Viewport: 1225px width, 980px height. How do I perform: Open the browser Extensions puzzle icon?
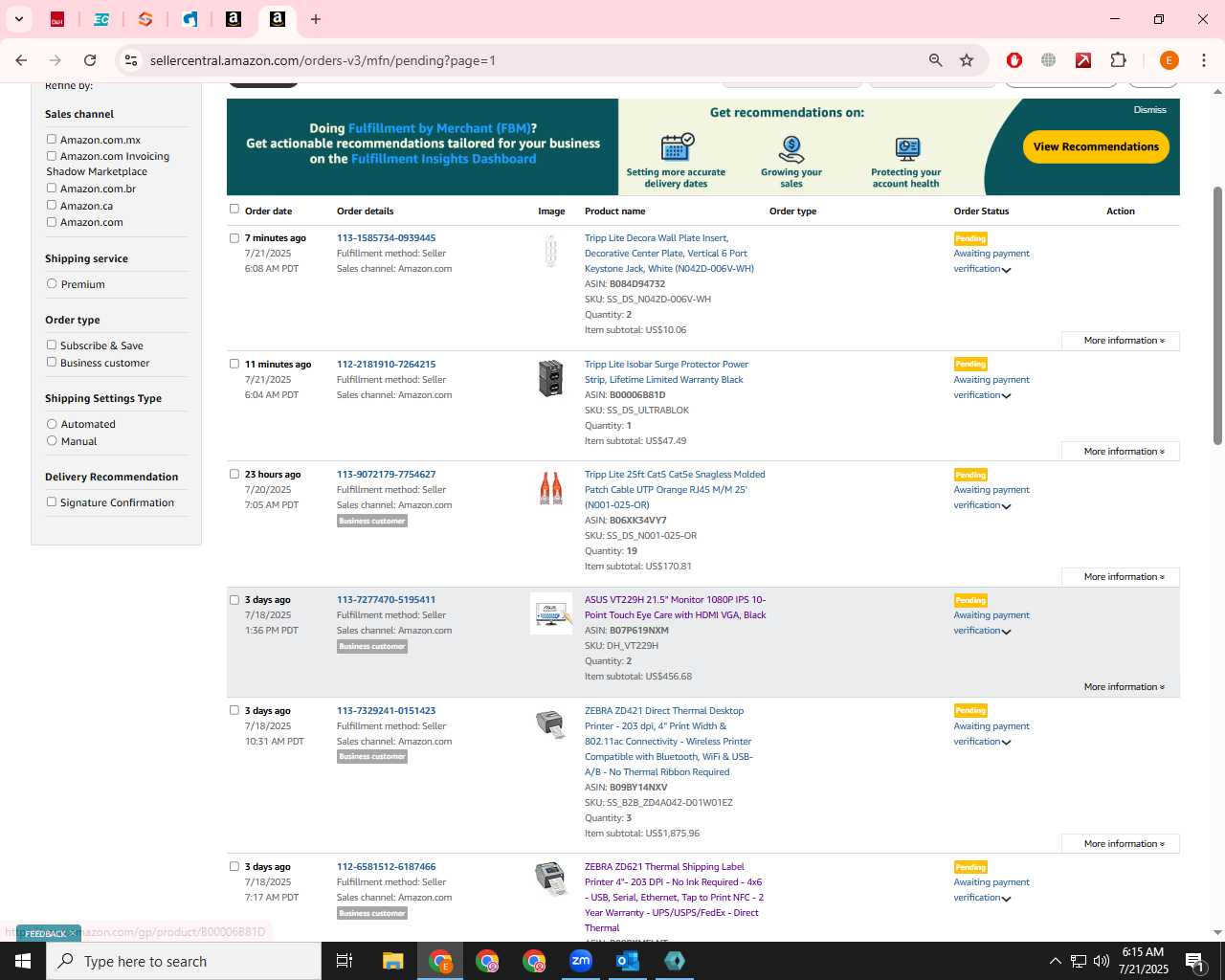[x=1118, y=60]
